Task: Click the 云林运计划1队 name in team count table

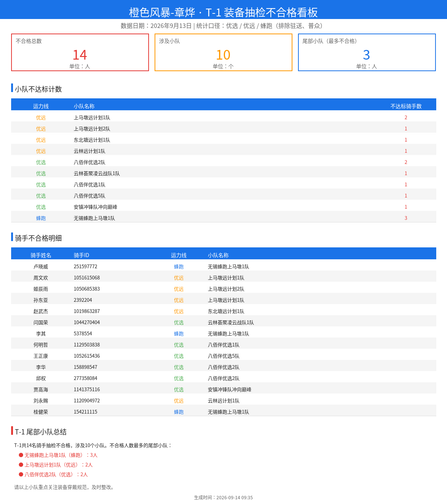Action: coord(89,151)
